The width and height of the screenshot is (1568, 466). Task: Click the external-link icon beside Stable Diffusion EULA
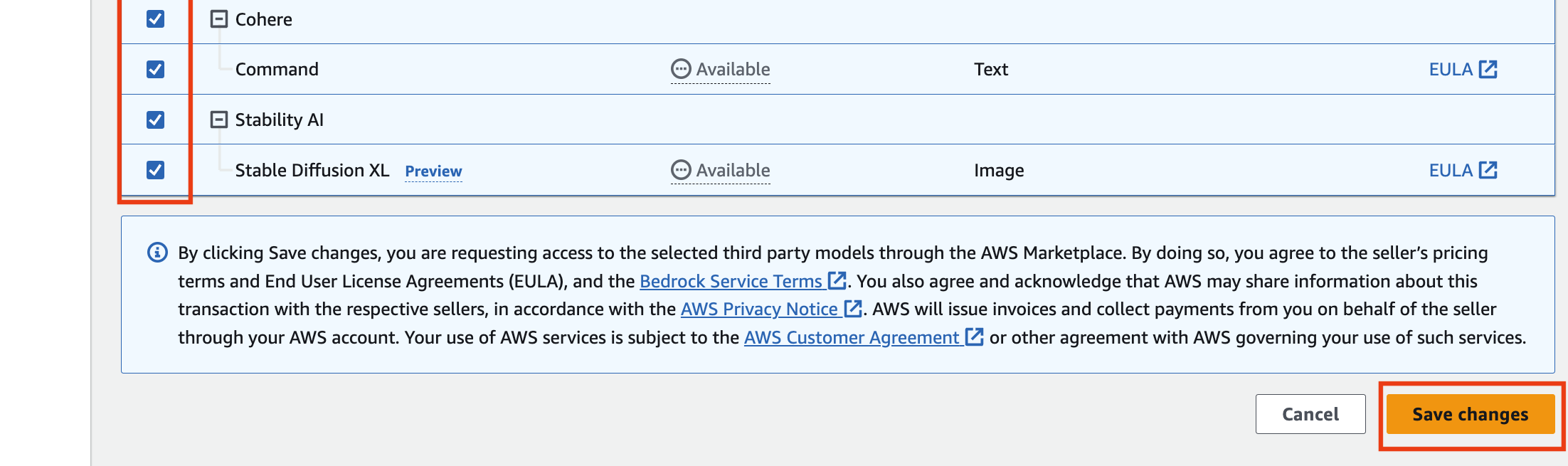(x=1488, y=170)
